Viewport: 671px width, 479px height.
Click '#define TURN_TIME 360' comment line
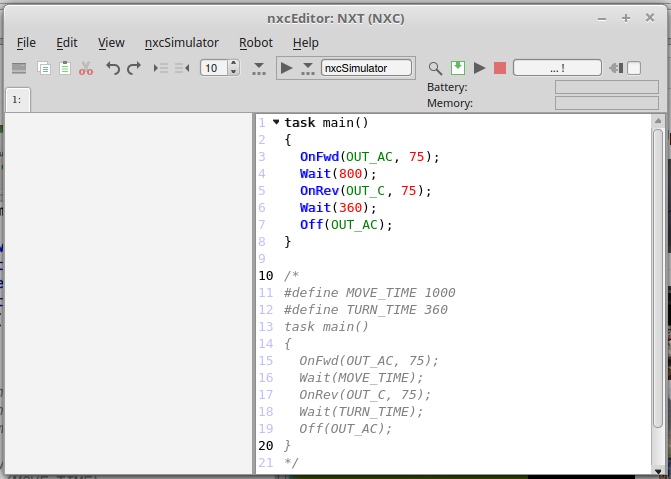pos(366,310)
